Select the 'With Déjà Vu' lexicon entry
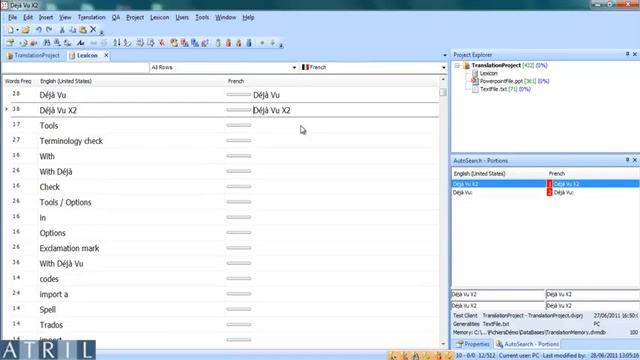The width and height of the screenshot is (640, 360). (61, 264)
